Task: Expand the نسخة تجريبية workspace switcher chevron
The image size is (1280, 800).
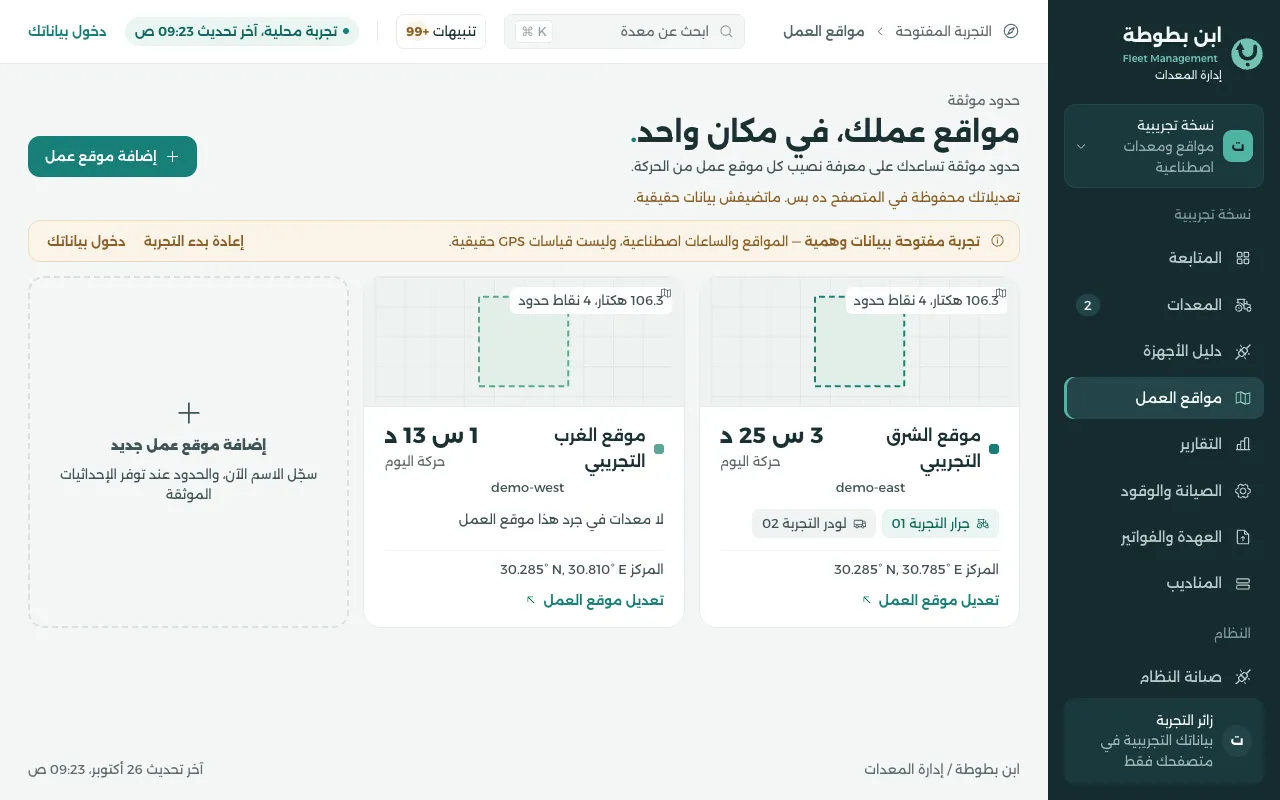Action: [1081, 146]
